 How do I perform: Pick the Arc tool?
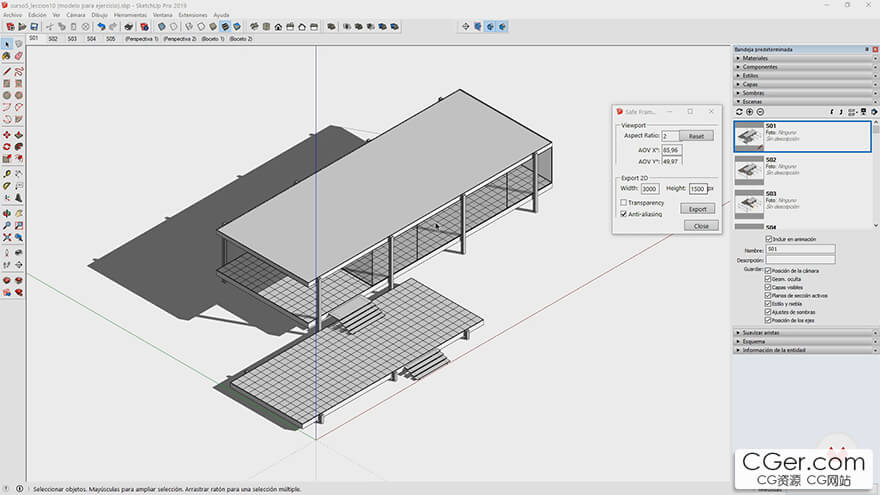pyautogui.click(x=7, y=107)
